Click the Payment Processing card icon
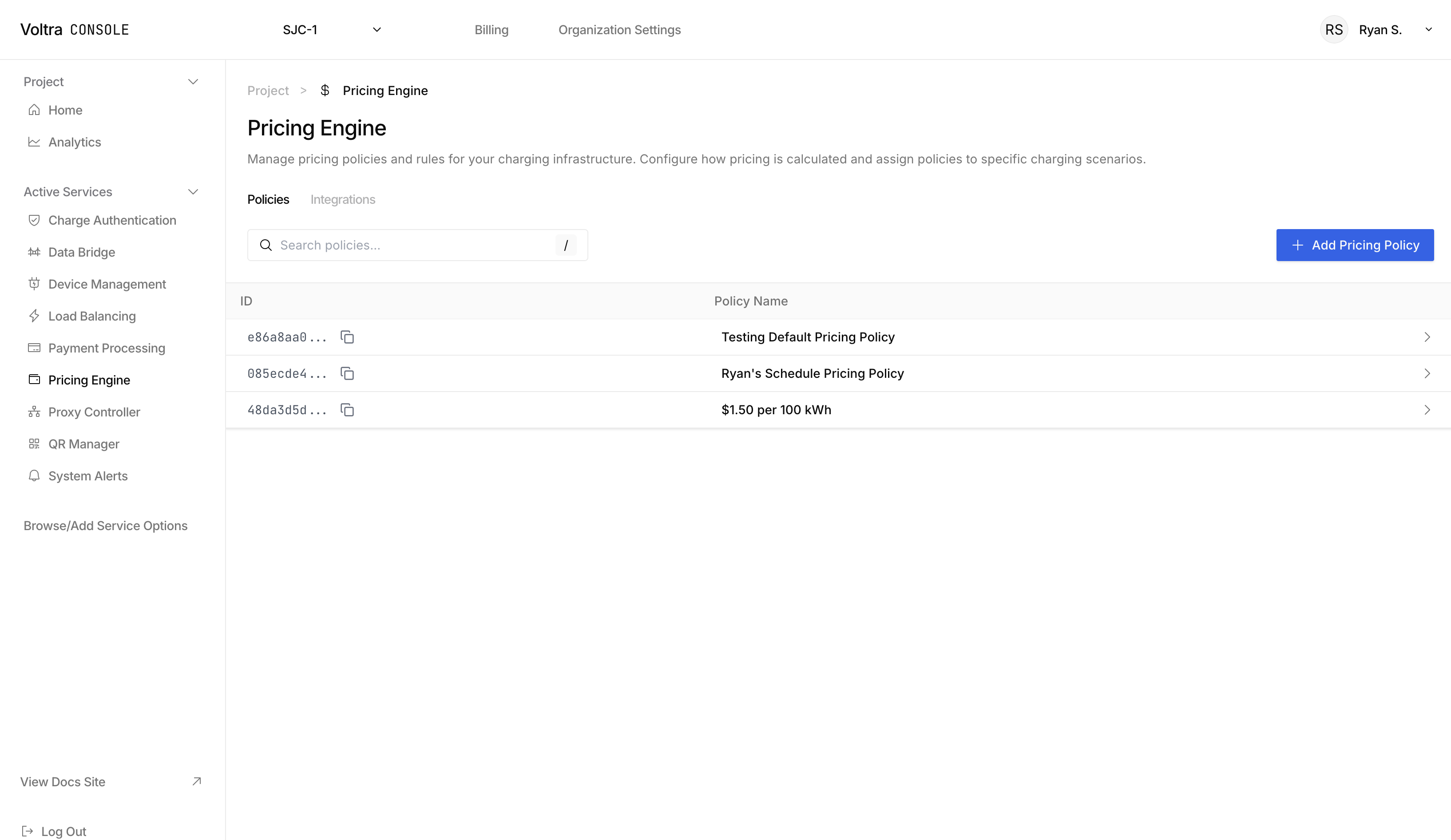The height and width of the screenshot is (840, 1451). (34, 348)
